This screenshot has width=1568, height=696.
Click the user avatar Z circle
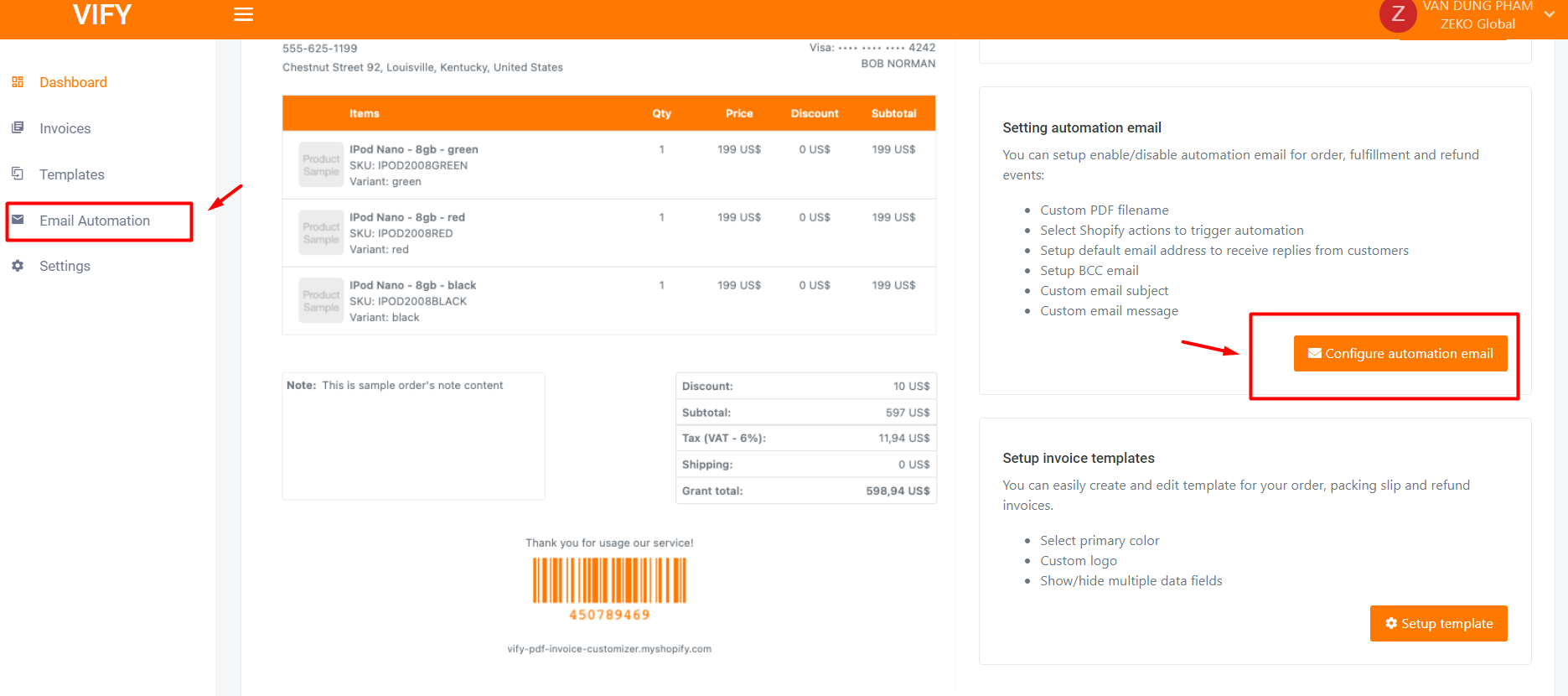tap(1397, 14)
